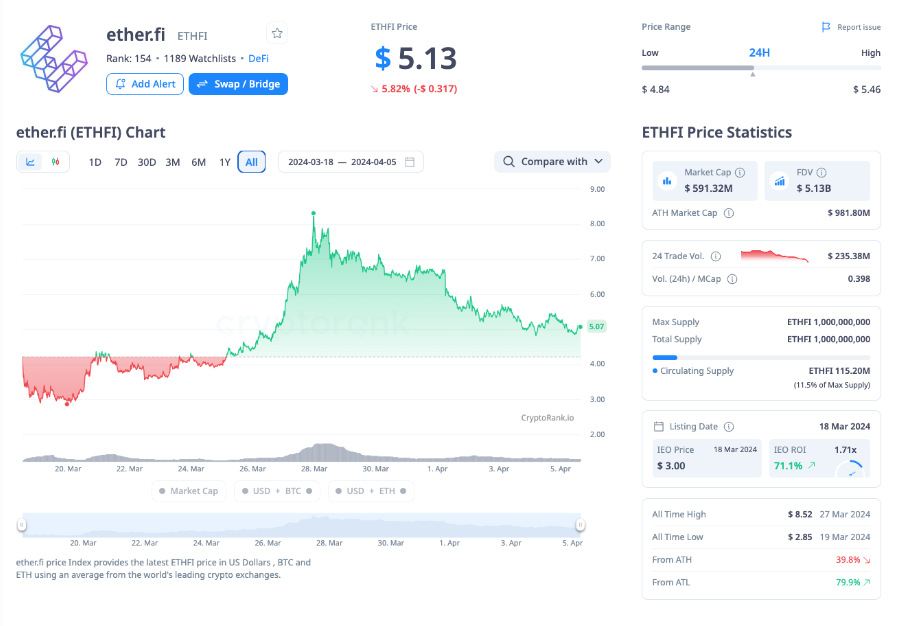Click the circulating supply progress bar
The width and height of the screenshot is (912, 626).
point(761,357)
